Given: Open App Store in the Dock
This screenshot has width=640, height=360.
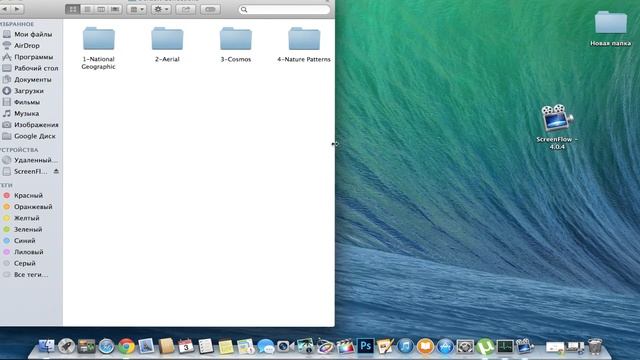Looking at the screenshot, I should click(445, 347).
